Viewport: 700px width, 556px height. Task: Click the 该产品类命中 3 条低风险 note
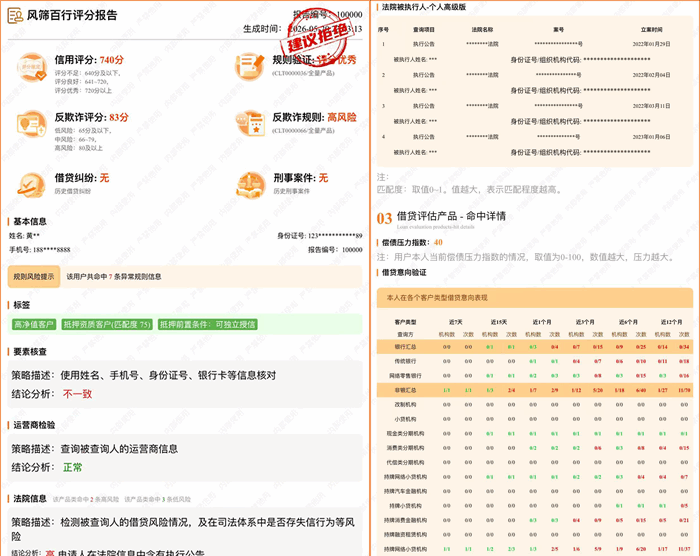tap(158, 499)
